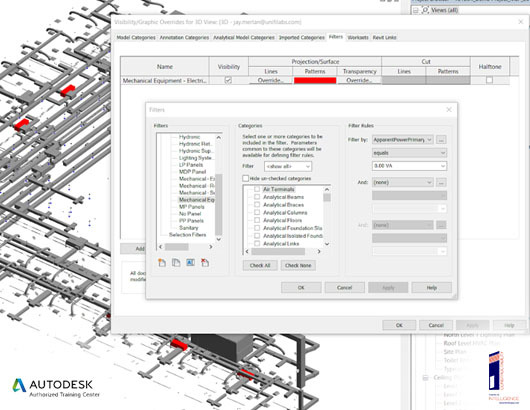The image size is (530, 410).
Task: Switch to the Annotation Categories tab
Action: tap(184, 38)
